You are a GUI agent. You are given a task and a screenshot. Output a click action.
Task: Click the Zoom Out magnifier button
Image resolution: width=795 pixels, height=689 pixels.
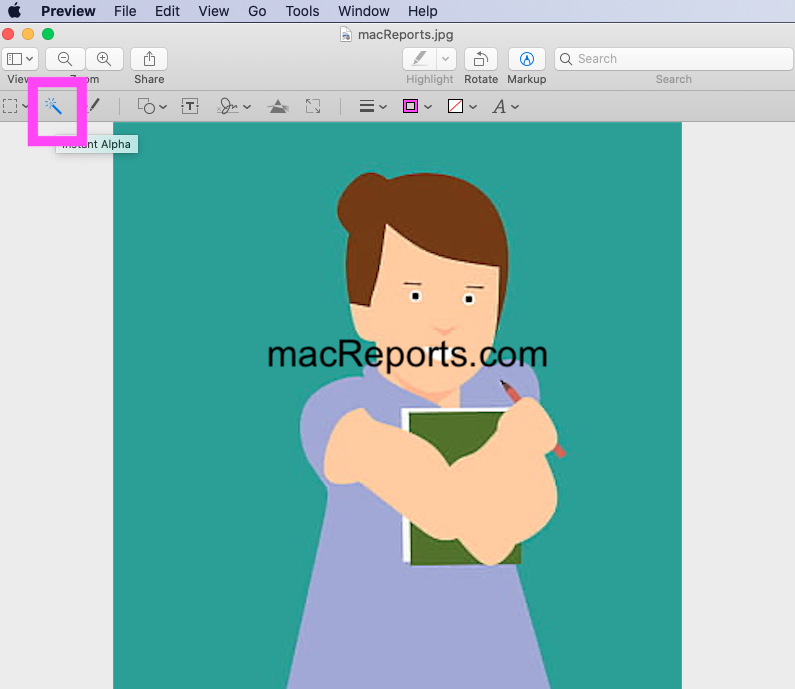[65, 59]
